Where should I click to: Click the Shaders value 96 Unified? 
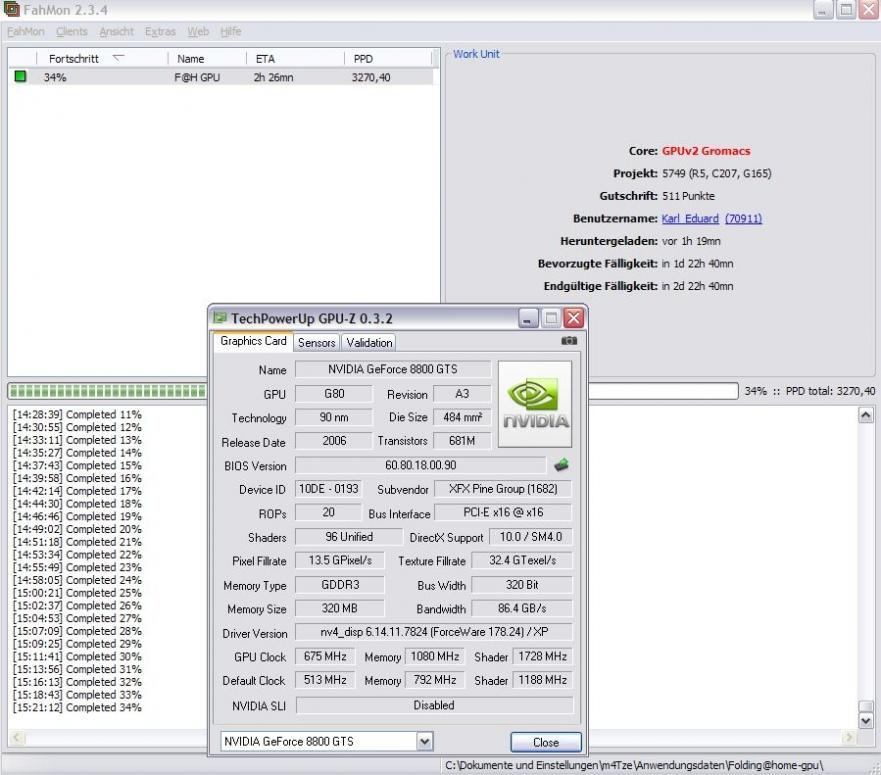348,537
